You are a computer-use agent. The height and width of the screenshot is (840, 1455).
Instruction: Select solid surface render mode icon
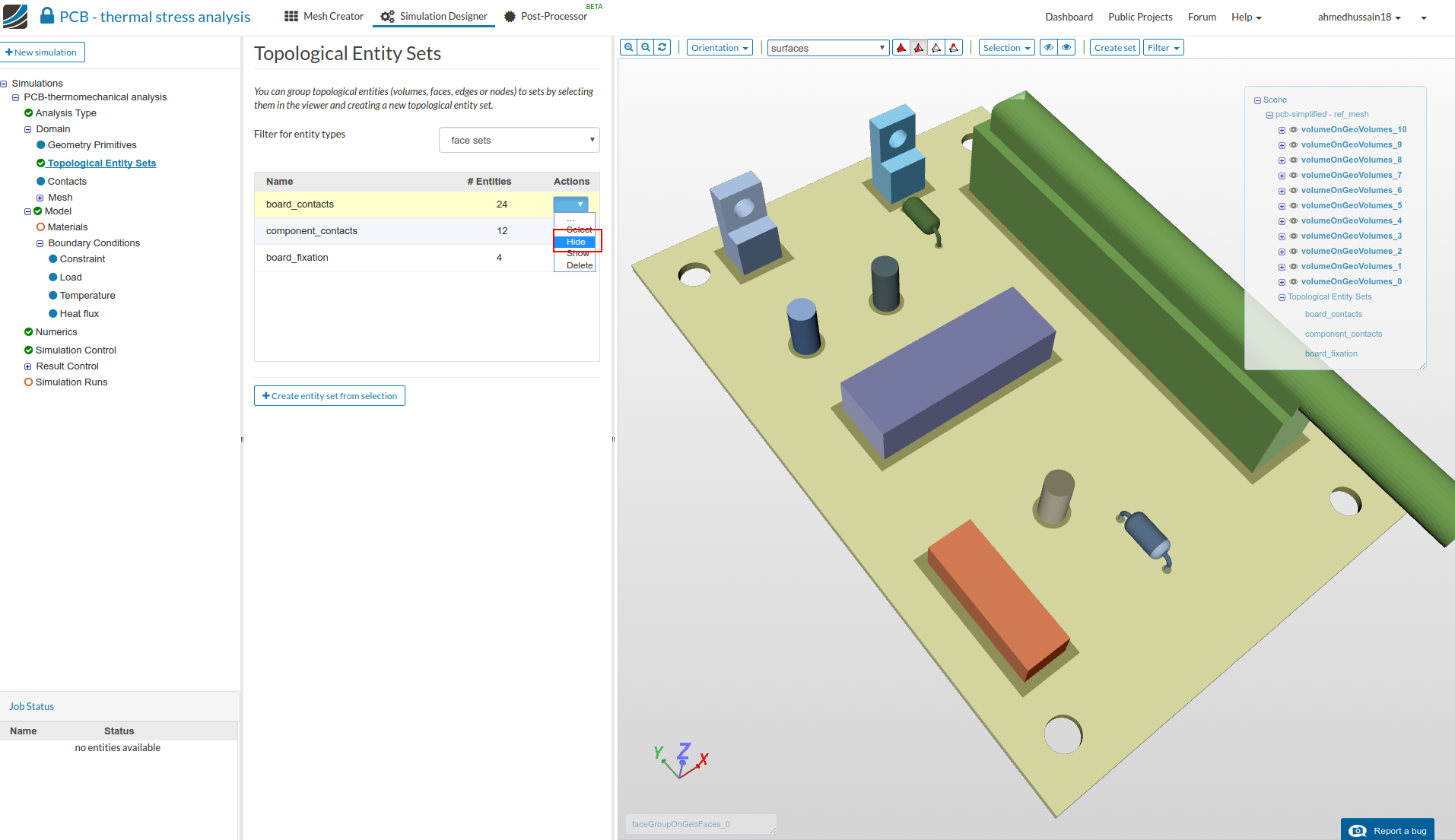click(901, 48)
